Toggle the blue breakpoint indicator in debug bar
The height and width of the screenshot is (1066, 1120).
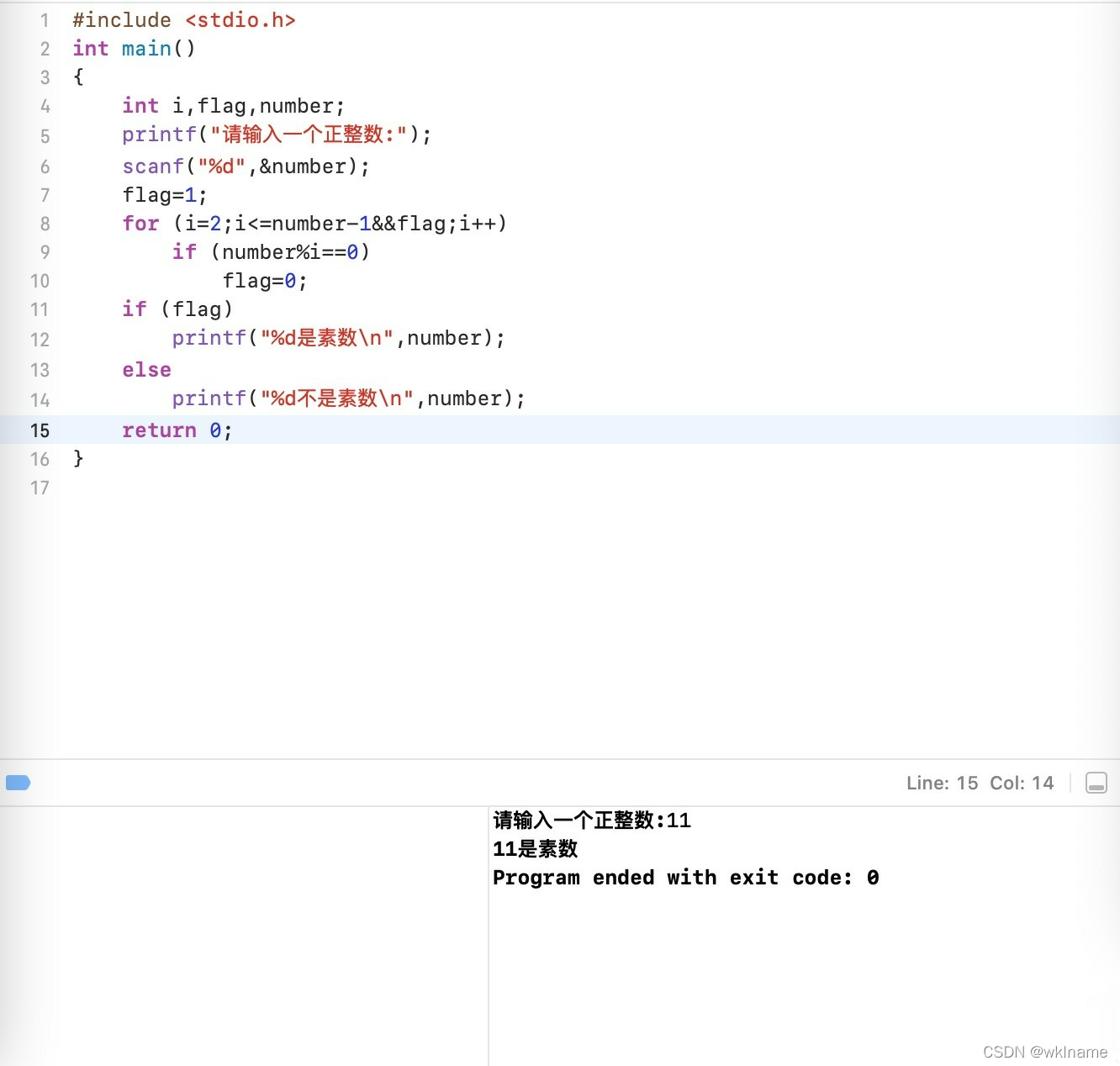click(x=18, y=783)
